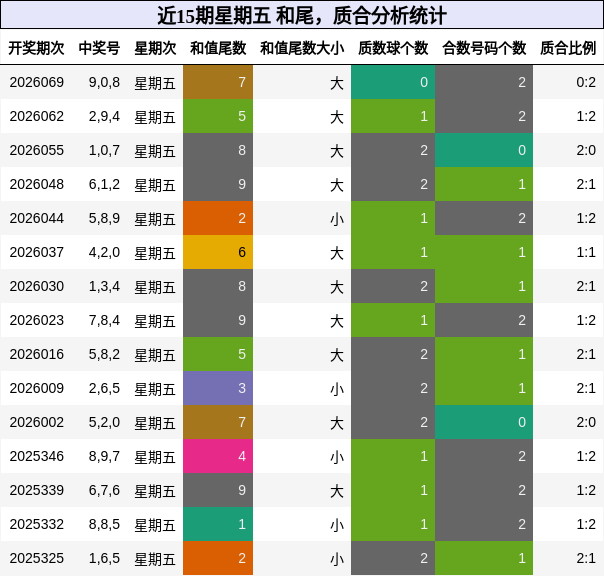Click the title 近15期星期五 和尾，质合分析统计
604x576 pixels.
302,16
